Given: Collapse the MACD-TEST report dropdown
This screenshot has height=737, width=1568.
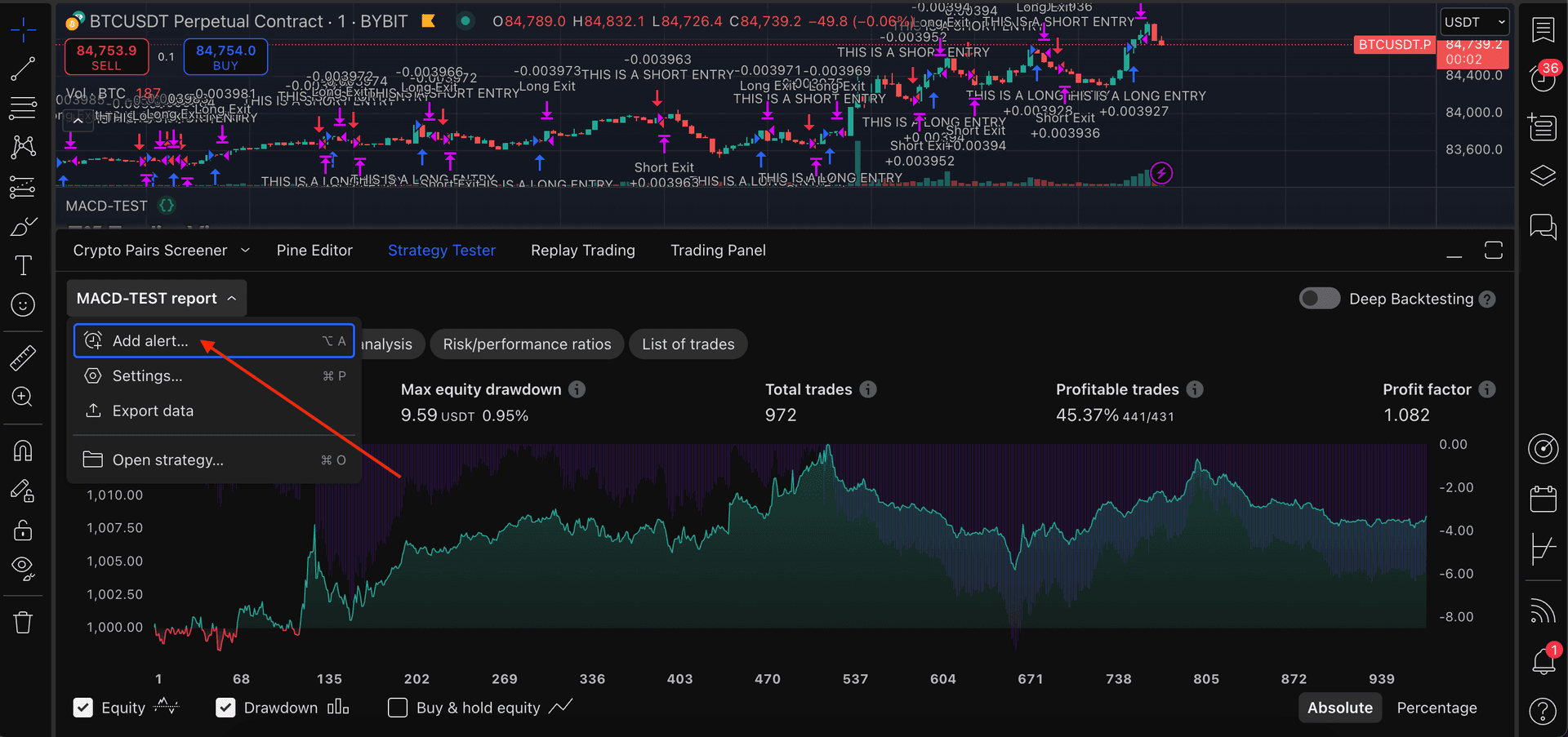Looking at the screenshot, I should tap(156, 299).
